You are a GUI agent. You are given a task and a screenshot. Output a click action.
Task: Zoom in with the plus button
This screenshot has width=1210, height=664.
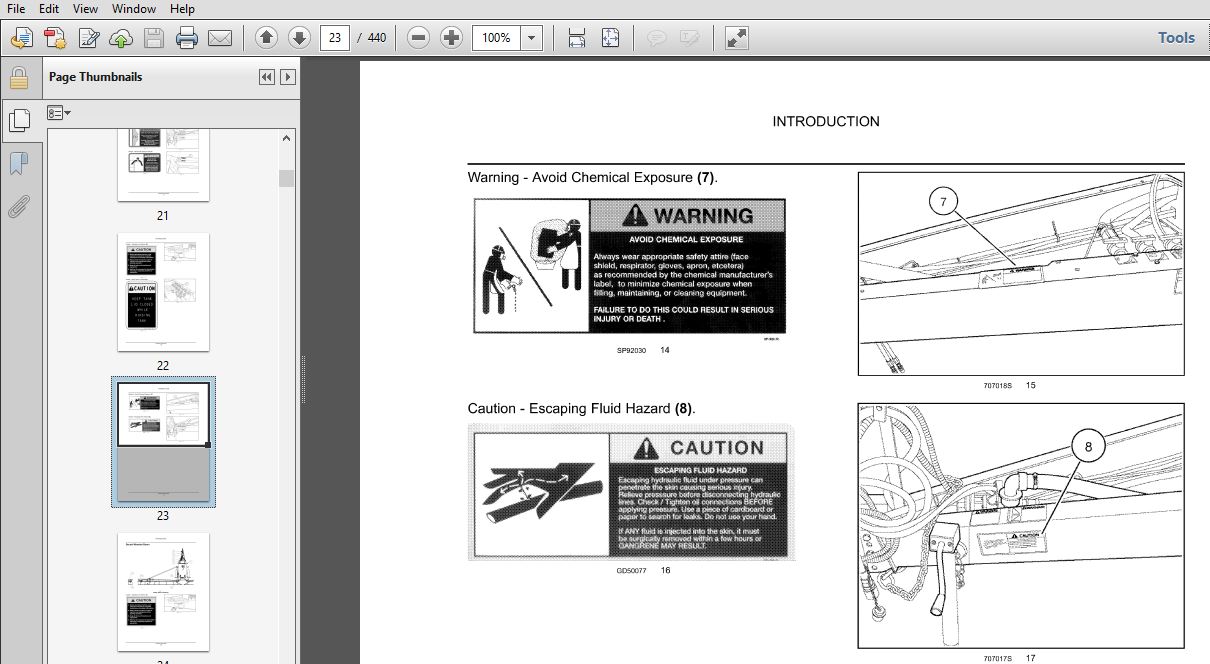[452, 38]
